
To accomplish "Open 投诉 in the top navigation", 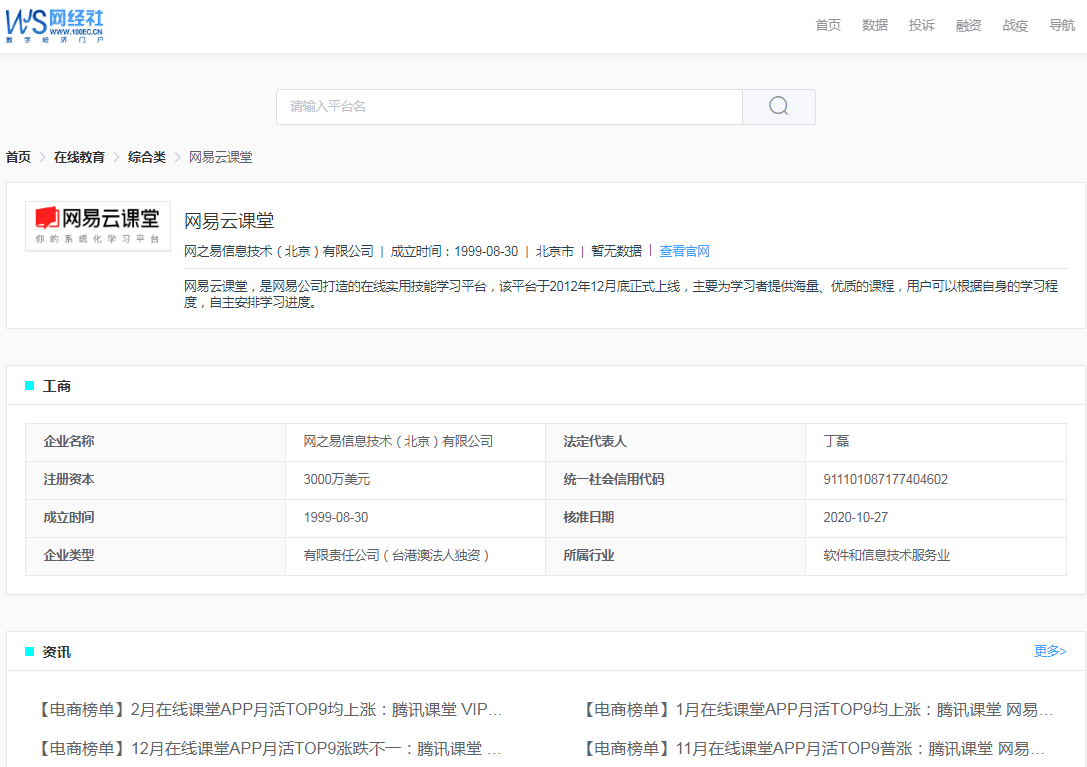I will click(x=921, y=26).
